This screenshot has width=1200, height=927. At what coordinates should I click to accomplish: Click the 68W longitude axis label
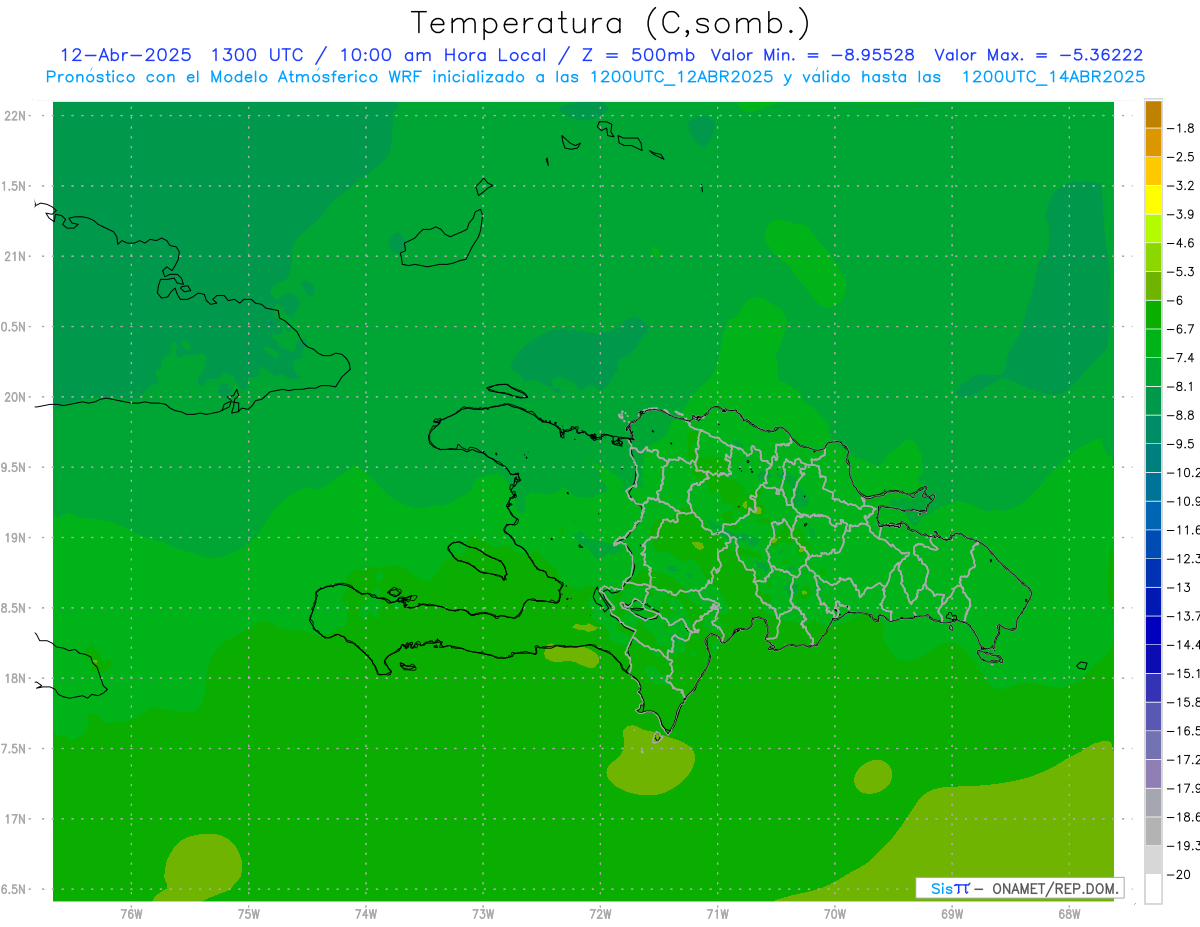pyautogui.click(x=1069, y=914)
